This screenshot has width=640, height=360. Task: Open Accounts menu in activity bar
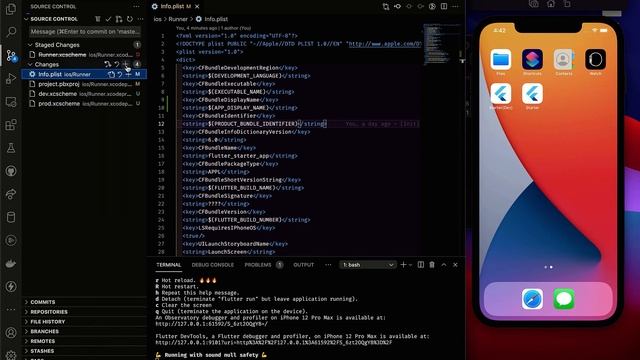click(11, 333)
